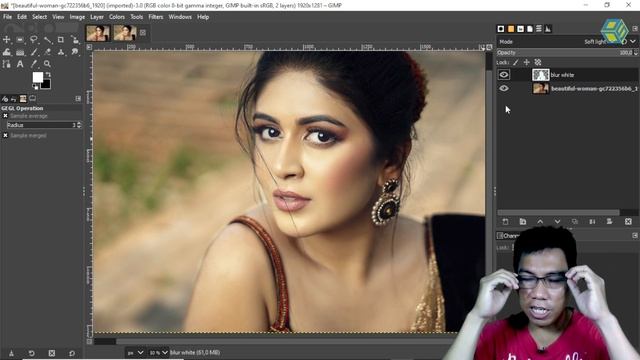Screen dimensions: 640x360
Task: Select the Text tool
Action: 20,64
